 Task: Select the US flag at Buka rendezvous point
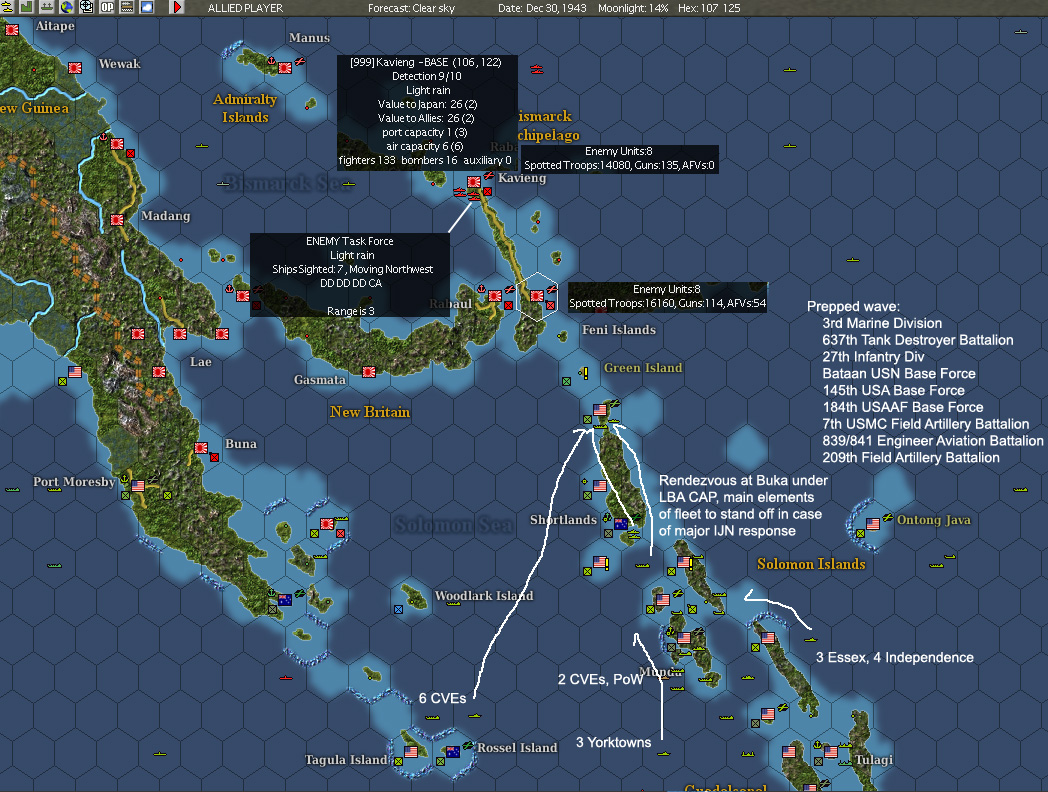tap(600, 410)
